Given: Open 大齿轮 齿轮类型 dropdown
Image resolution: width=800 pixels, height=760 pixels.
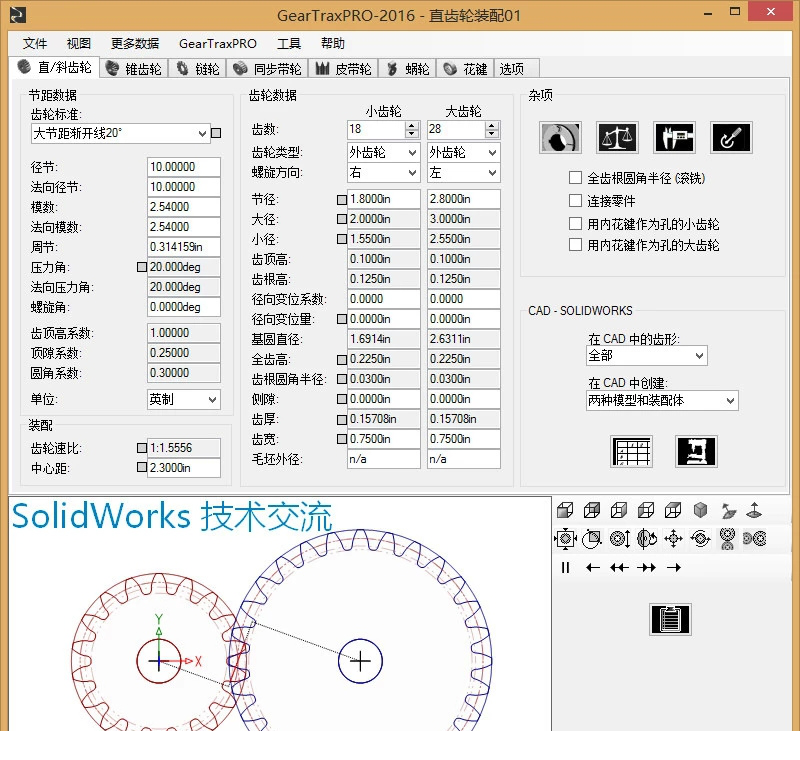Looking at the screenshot, I should tap(463, 152).
